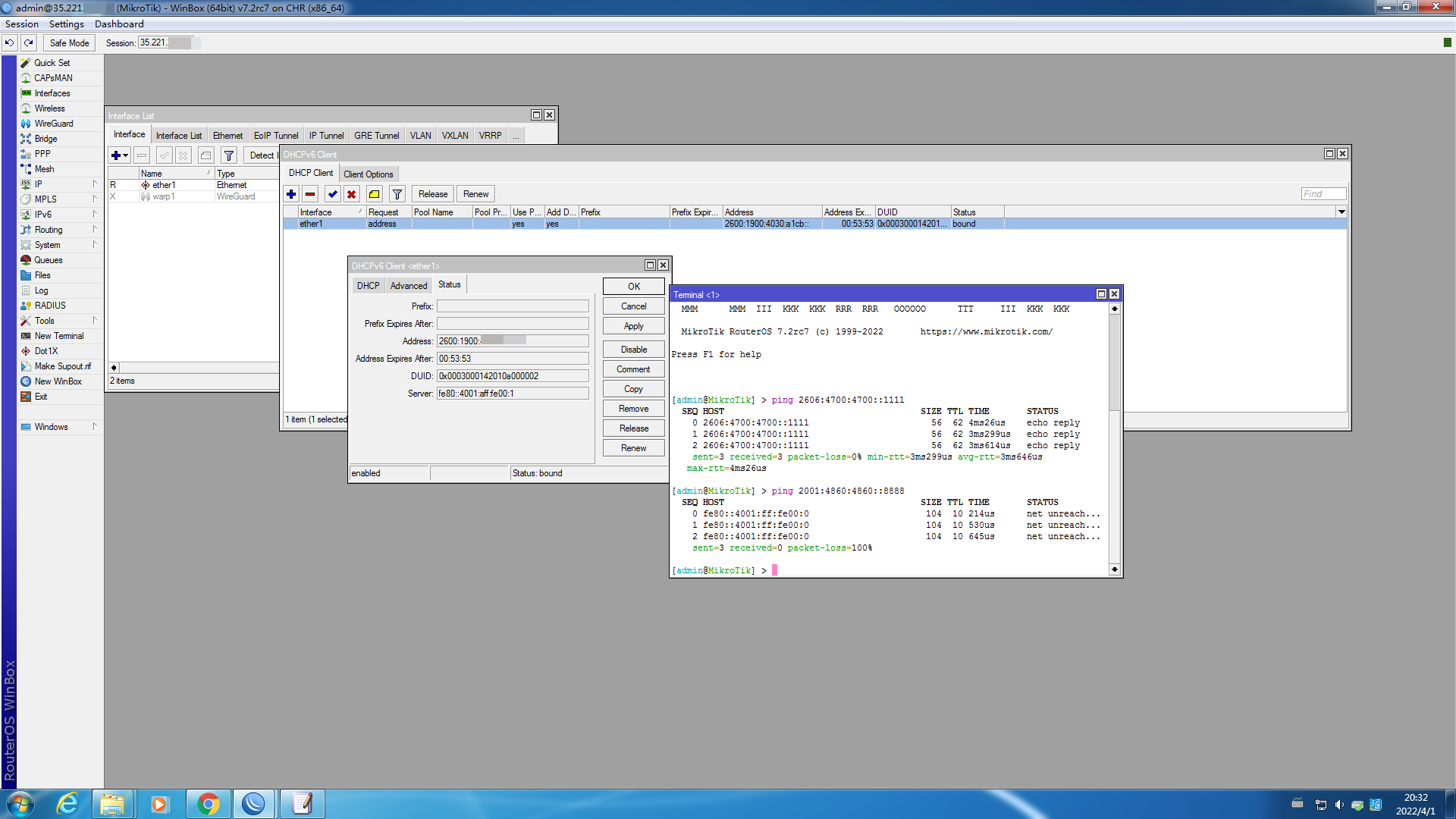Click the DUID field in dialog
Viewport: 1456px width, 819px height.
513,376
